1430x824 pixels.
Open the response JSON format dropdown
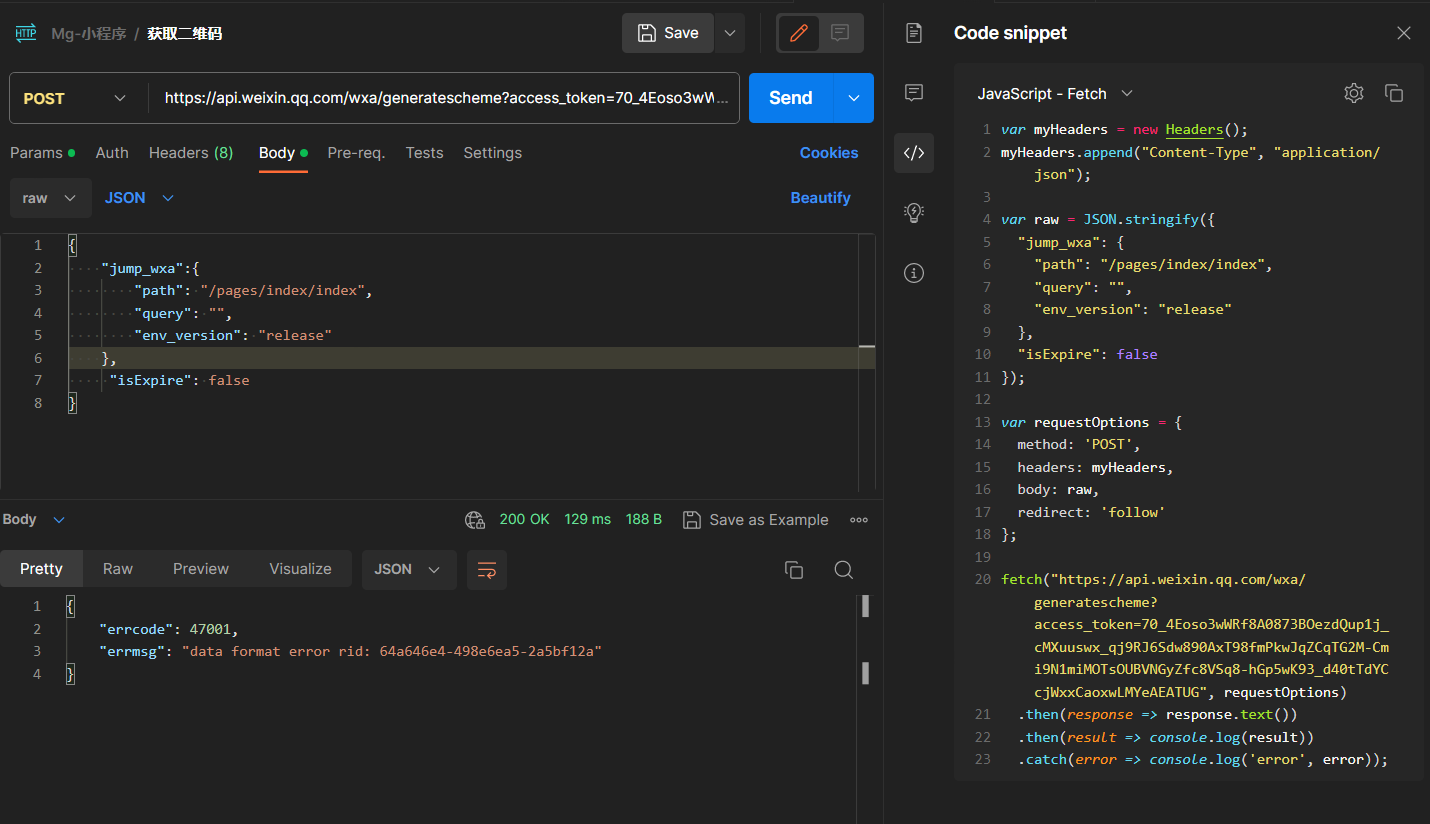point(409,569)
